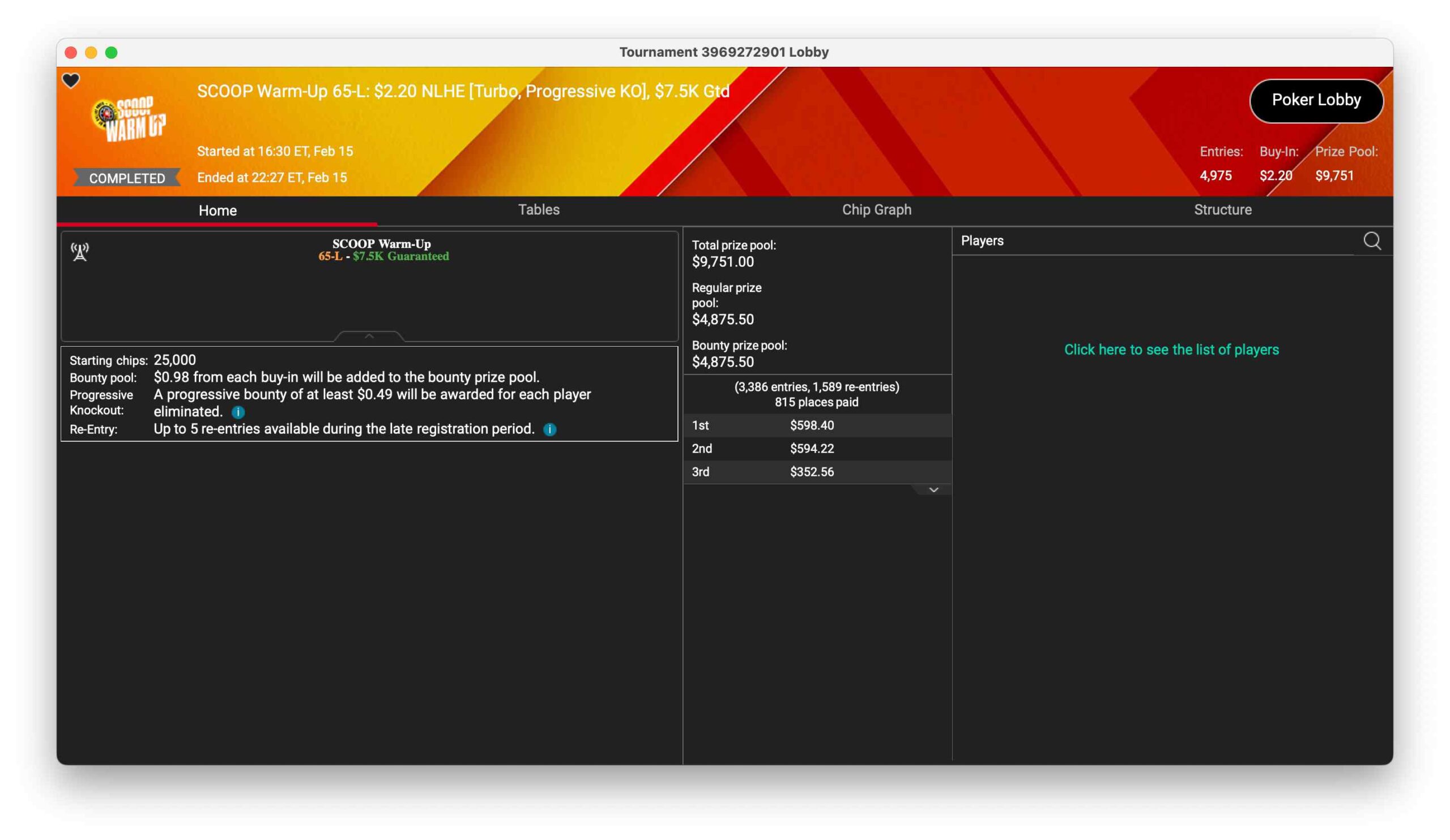
Task: Maximize the window using green button
Action: pos(112,53)
